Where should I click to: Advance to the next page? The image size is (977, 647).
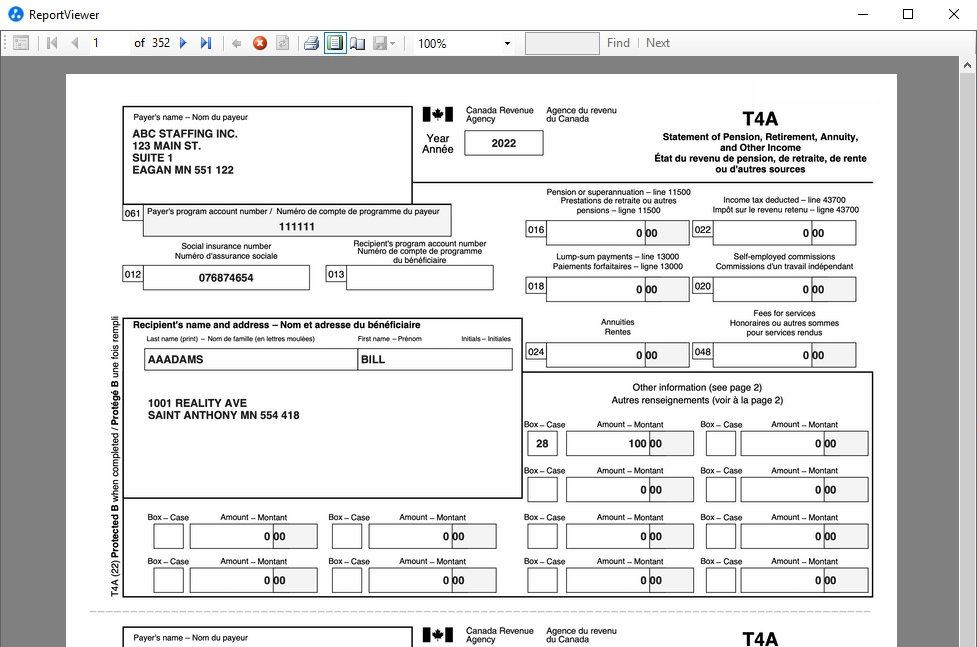pos(183,43)
